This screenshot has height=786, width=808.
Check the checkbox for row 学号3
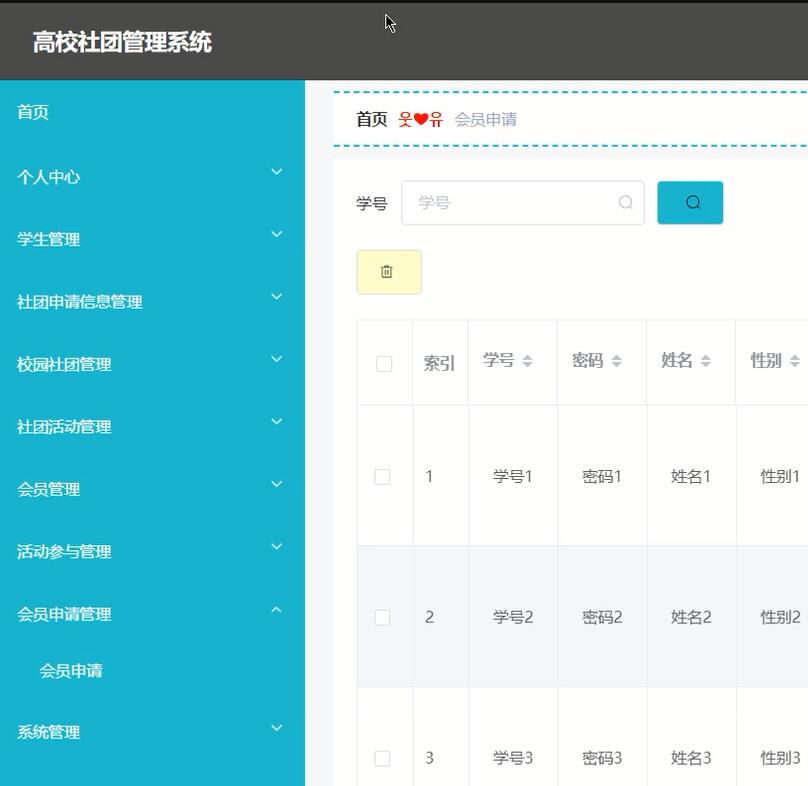tap(382, 758)
